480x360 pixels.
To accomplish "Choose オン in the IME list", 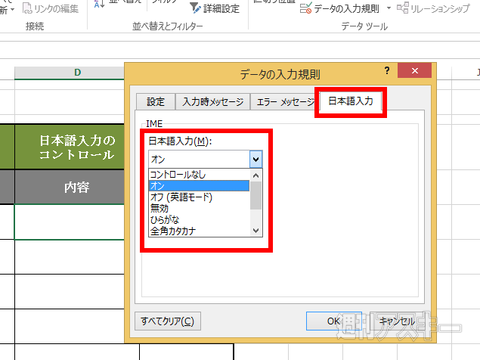I will (x=199, y=186).
